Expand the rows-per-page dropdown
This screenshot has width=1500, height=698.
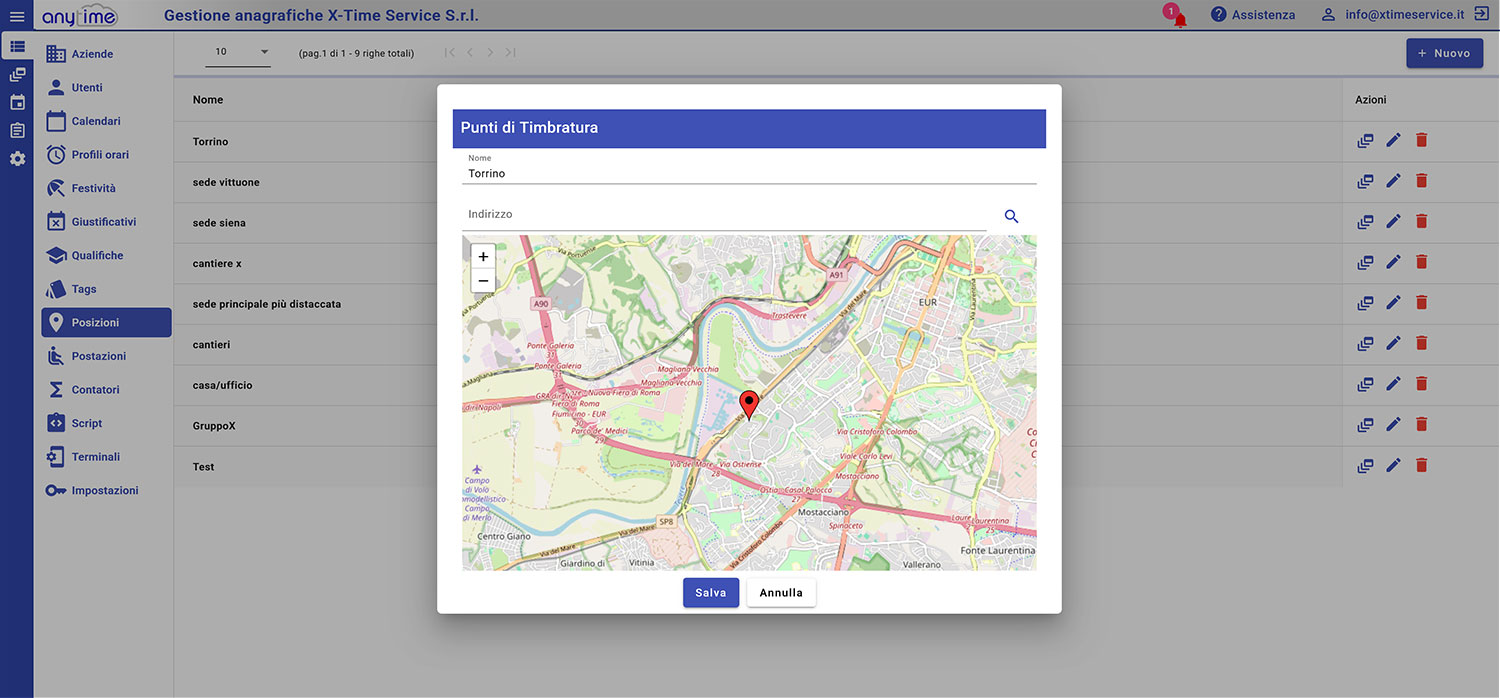264,52
